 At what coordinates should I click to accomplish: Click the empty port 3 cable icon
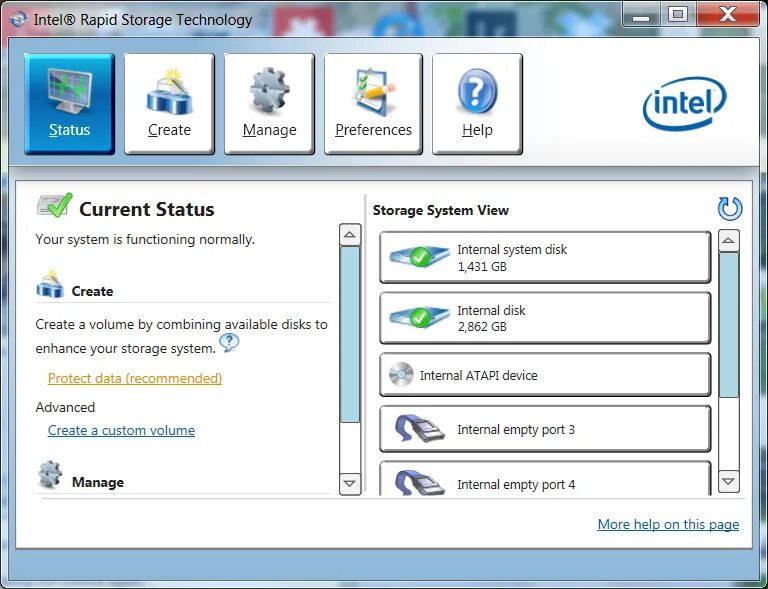click(x=419, y=429)
